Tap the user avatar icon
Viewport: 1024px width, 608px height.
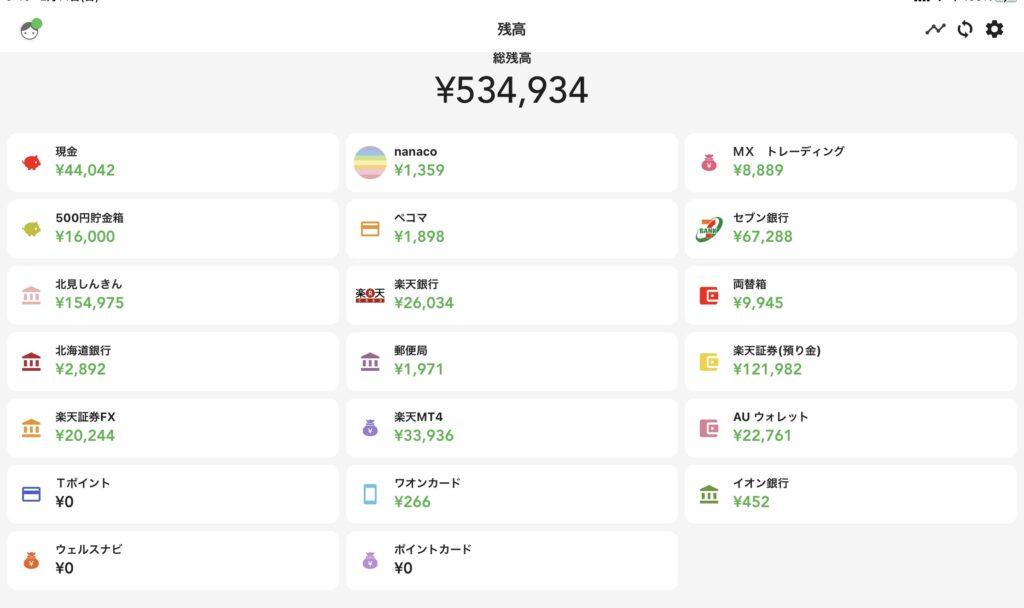click(30, 30)
